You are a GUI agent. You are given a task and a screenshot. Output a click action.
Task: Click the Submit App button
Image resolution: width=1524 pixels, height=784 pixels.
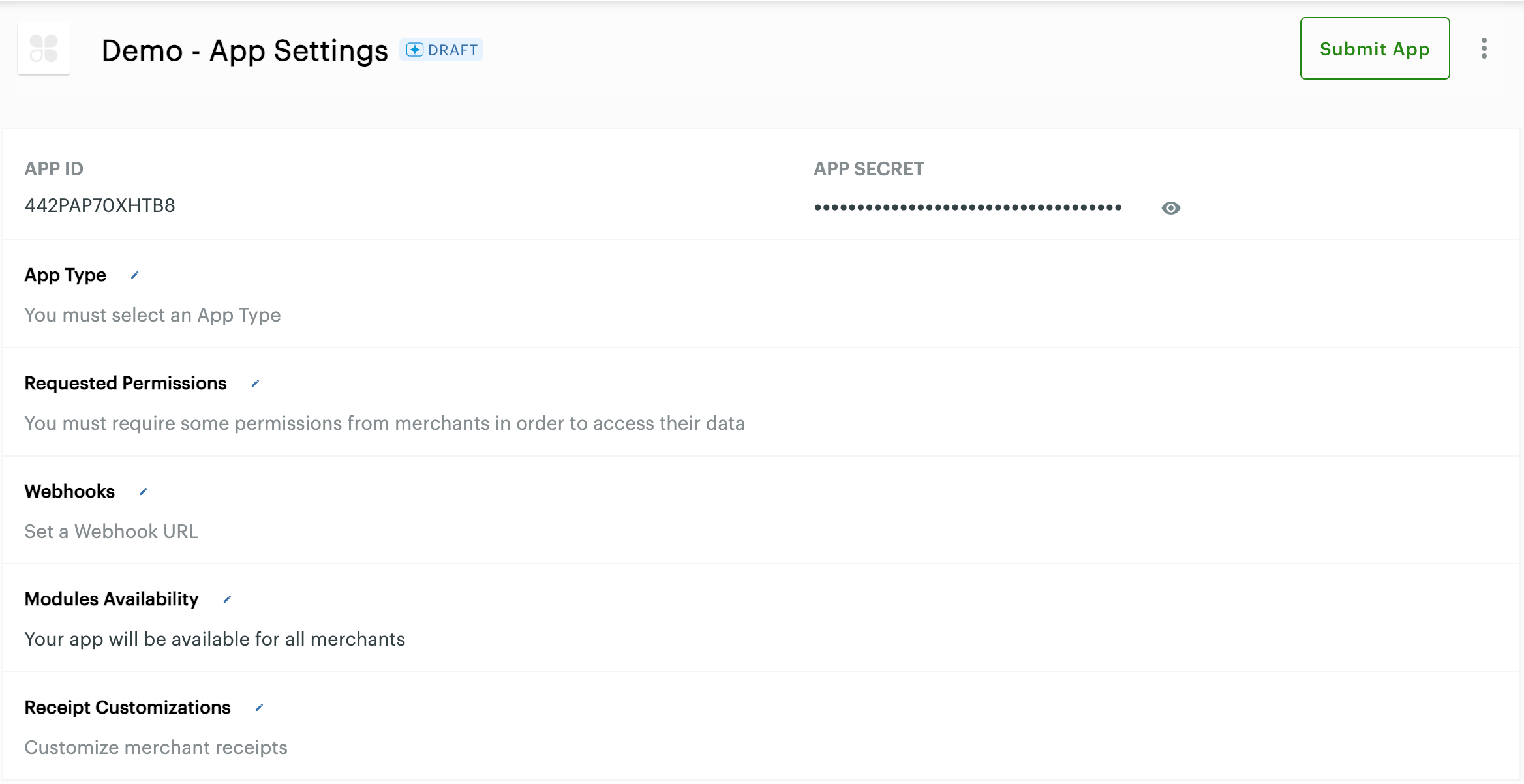[x=1375, y=48]
